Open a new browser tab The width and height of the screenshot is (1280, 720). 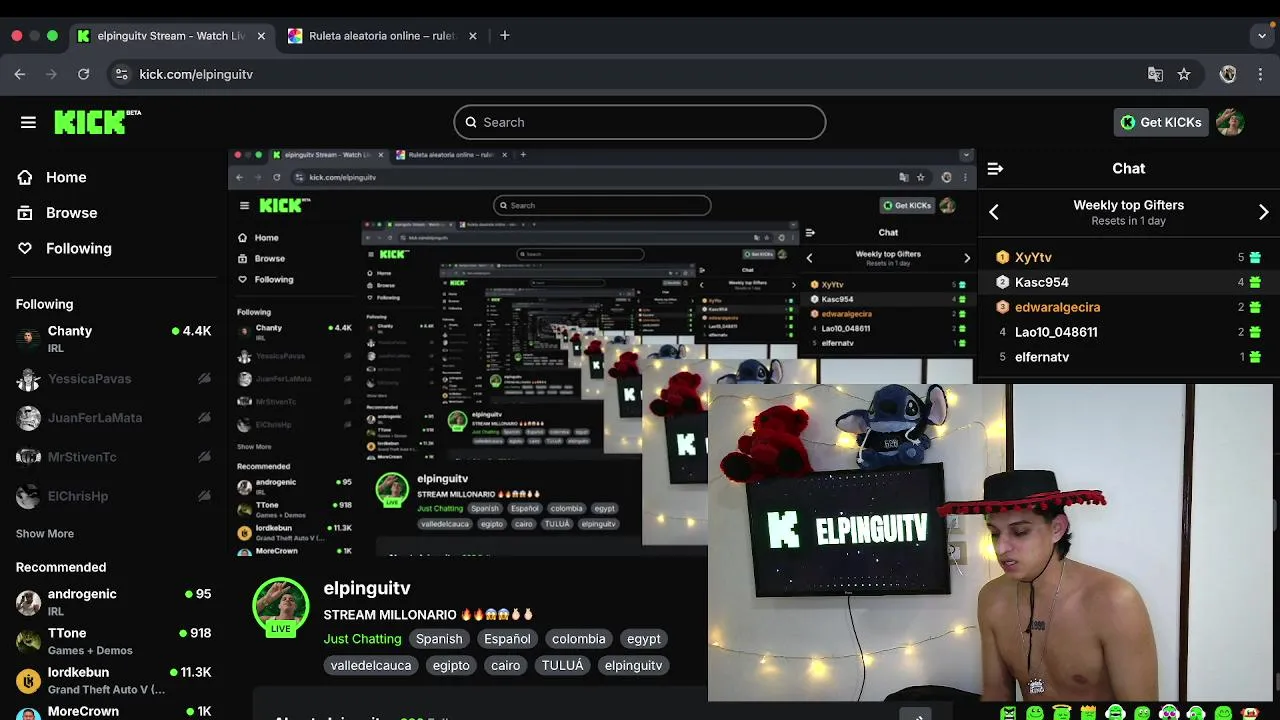[505, 36]
